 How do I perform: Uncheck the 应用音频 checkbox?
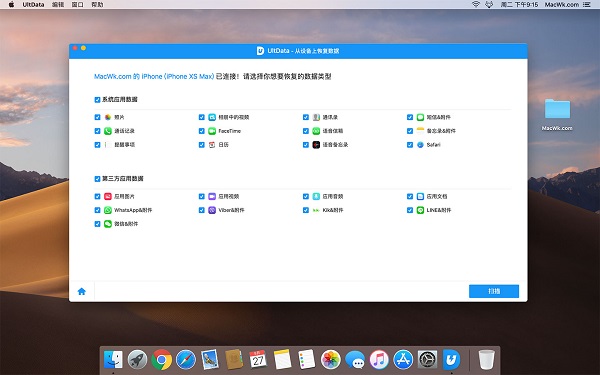pyautogui.click(x=306, y=196)
